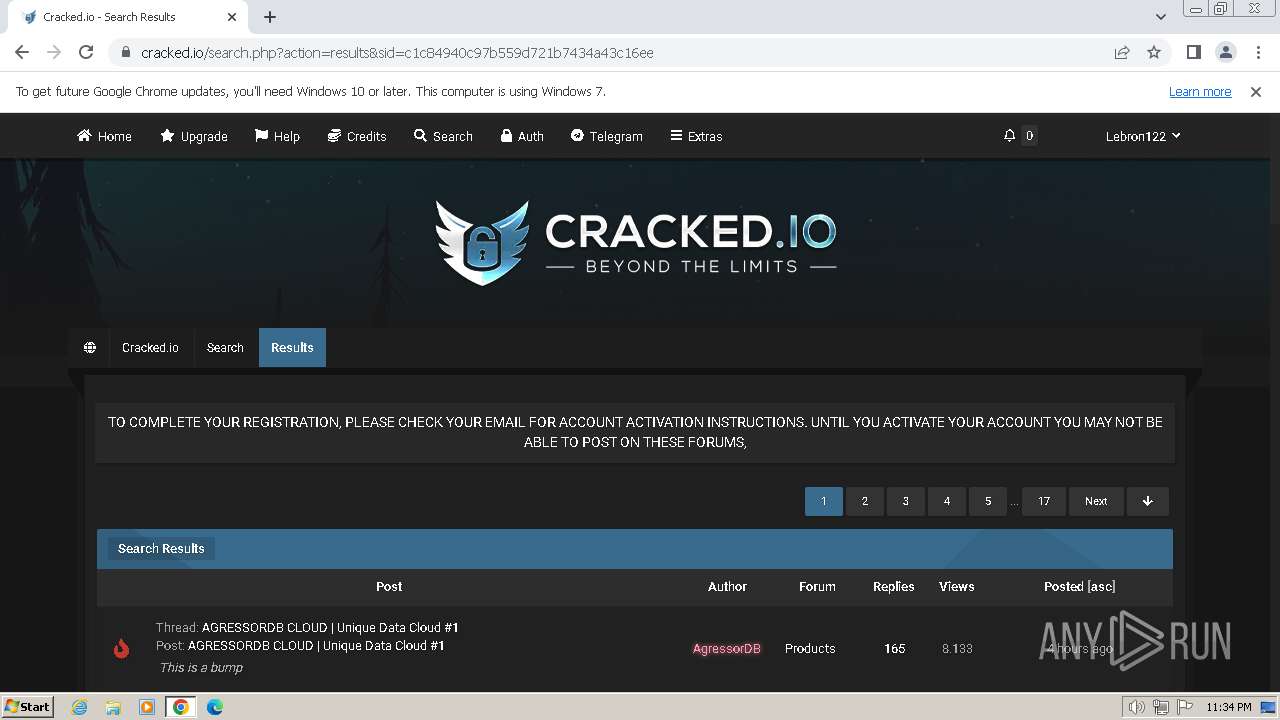Launch Microsoft Edge from the taskbar
Image resolution: width=1280 pixels, height=720 pixels.
(215, 707)
